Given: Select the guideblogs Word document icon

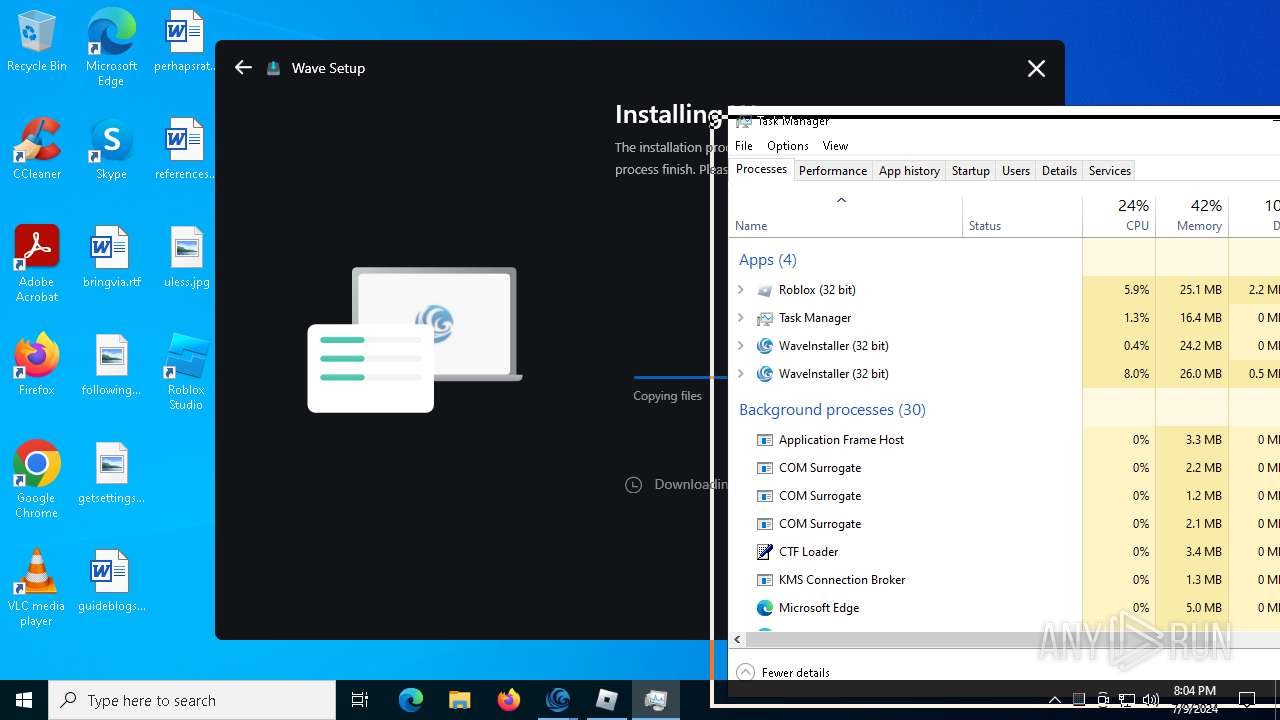Looking at the screenshot, I should click(x=111, y=581).
